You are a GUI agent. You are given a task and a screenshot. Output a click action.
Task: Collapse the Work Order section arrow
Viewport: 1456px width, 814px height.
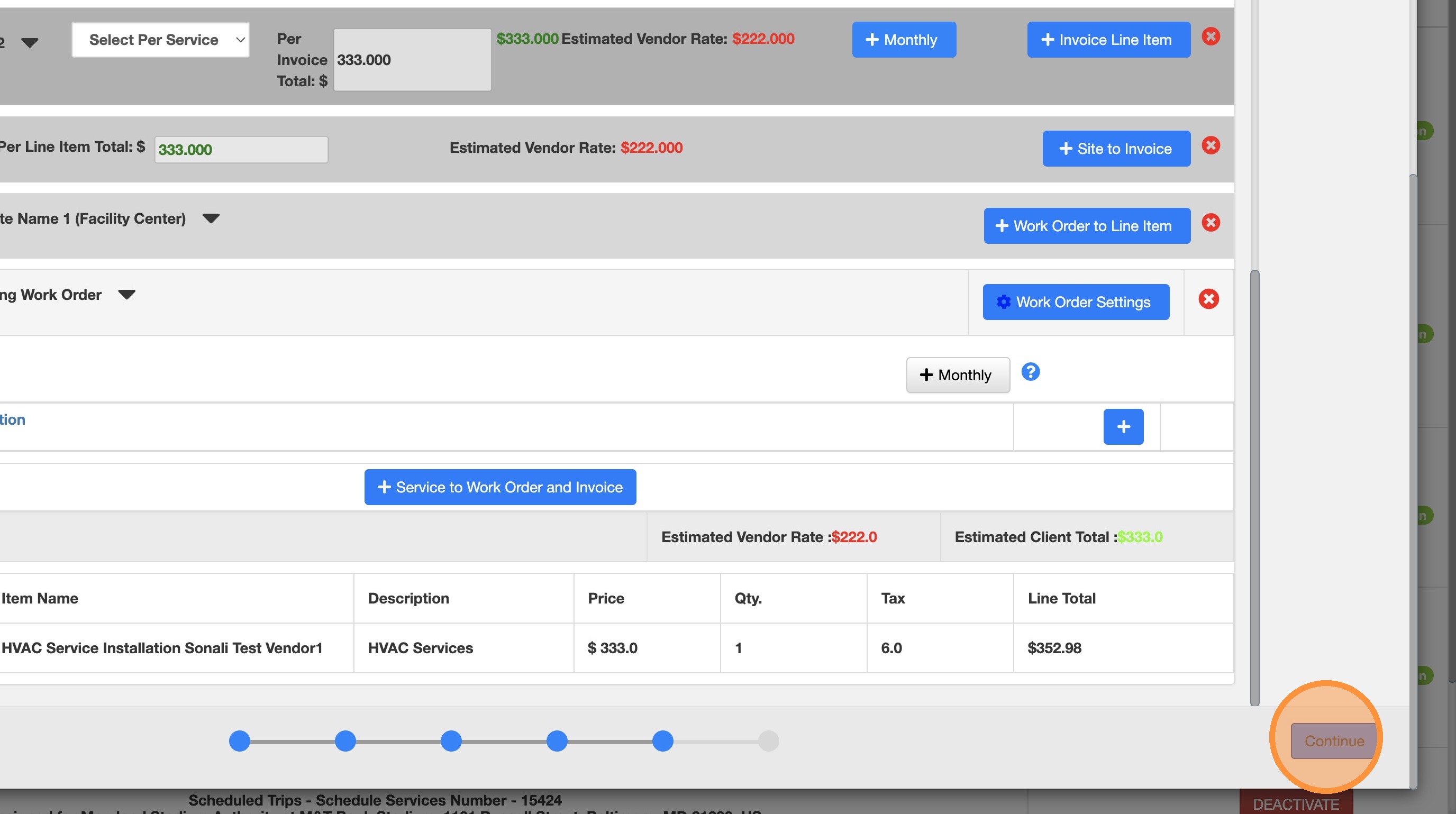pyautogui.click(x=126, y=295)
